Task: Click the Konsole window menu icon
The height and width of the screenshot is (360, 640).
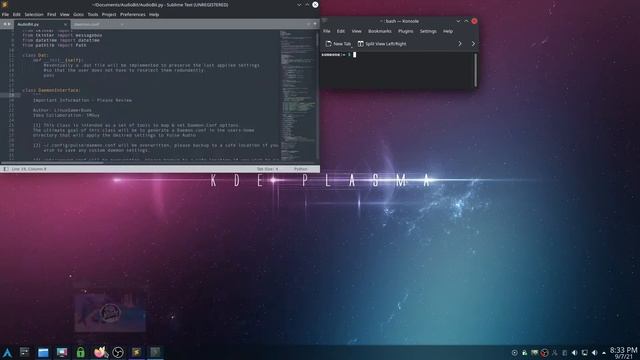Action: [x=324, y=20]
